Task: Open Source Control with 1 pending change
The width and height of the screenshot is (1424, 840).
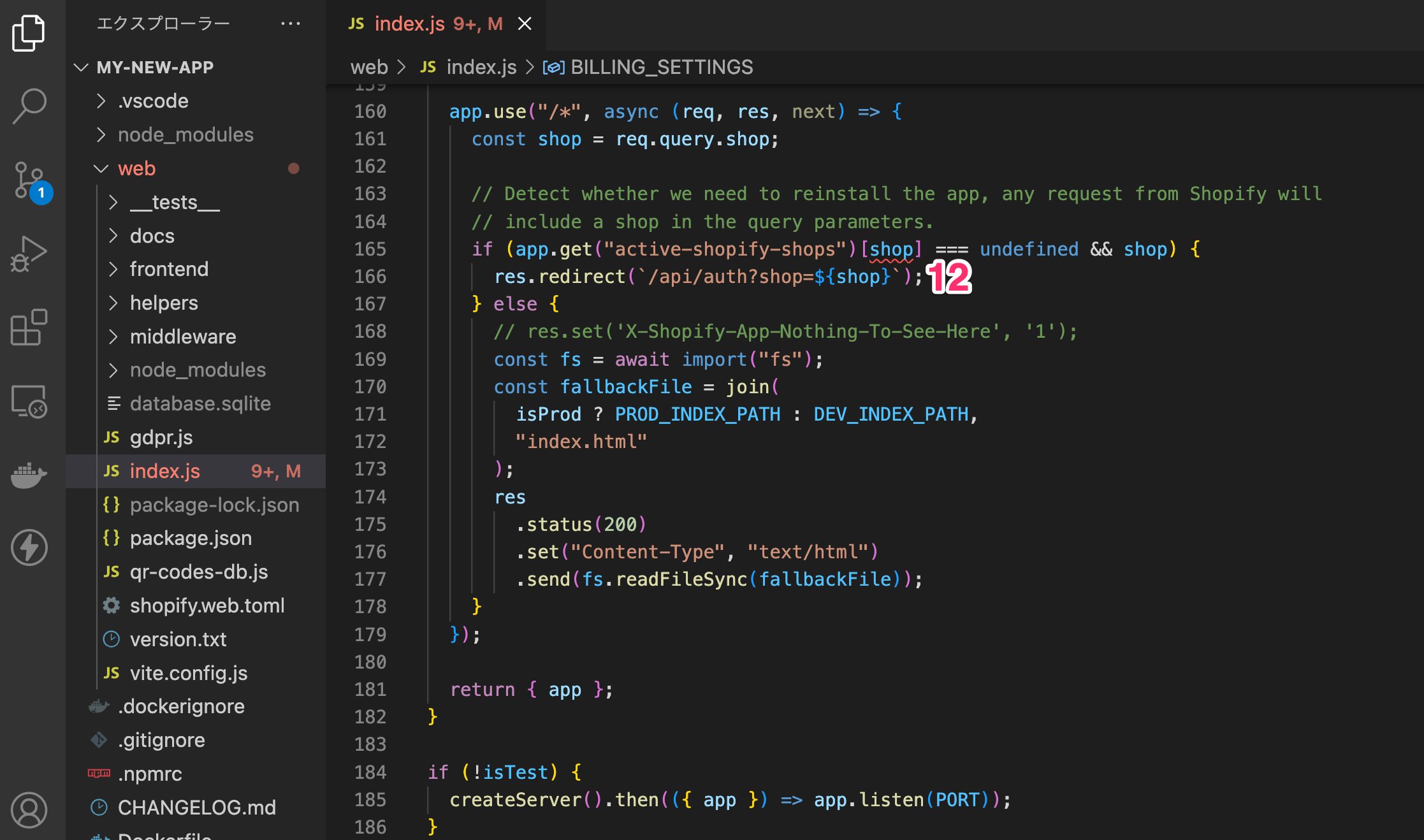Action: click(29, 180)
